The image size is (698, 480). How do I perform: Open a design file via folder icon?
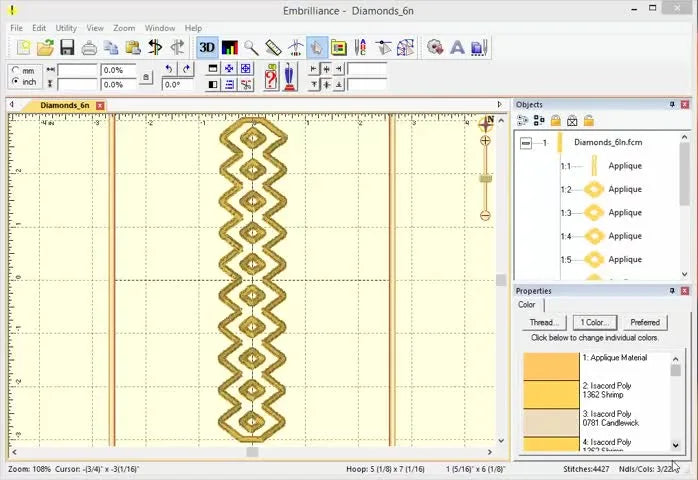45,47
